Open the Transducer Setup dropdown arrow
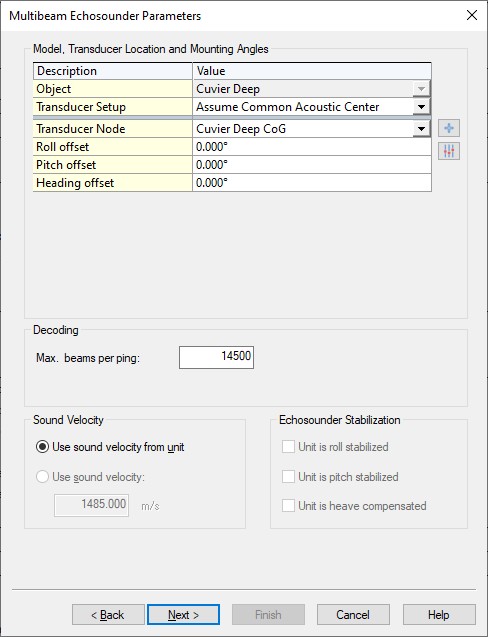This screenshot has height=637, width=488. coord(421,107)
